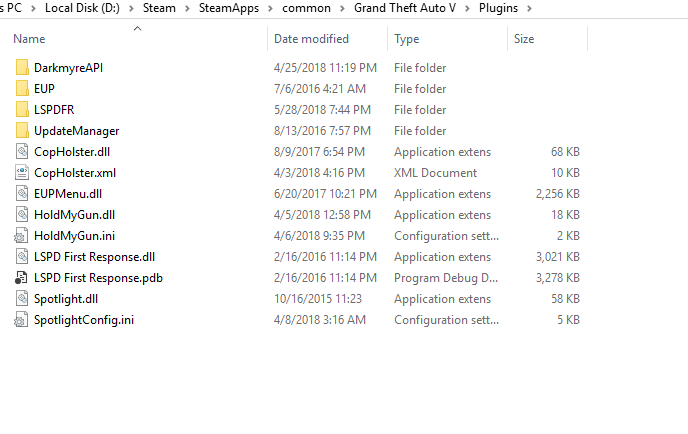
Task: Click the CopHolster.xml file icon
Action: (22, 173)
